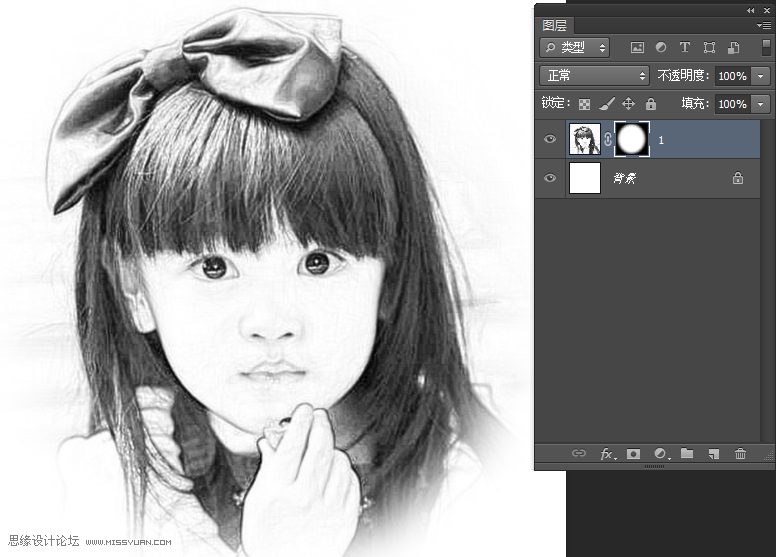Lock transparent pixels checkerboard icon
This screenshot has height=557, width=776.
584,104
